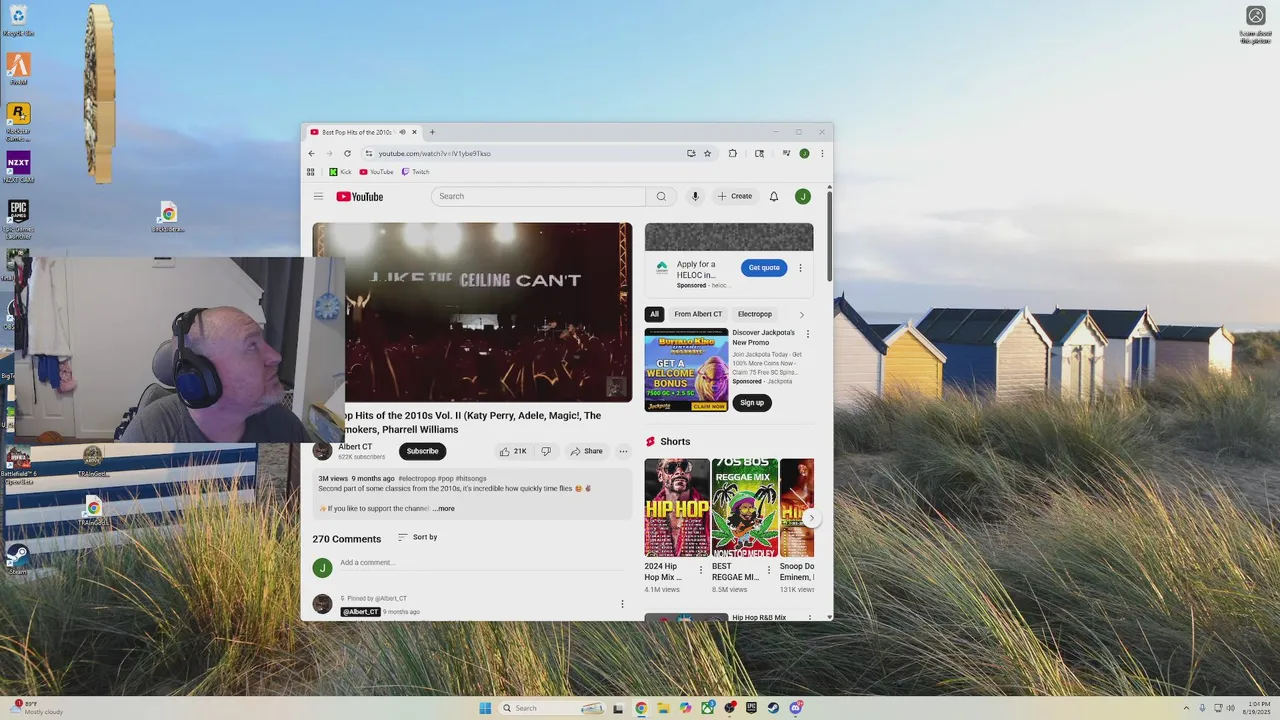Image resolution: width=1280 pixels, height=720 pixels.
Task: Click the Chrome profile avatar in toolbar
Action: tap(804, 153)
